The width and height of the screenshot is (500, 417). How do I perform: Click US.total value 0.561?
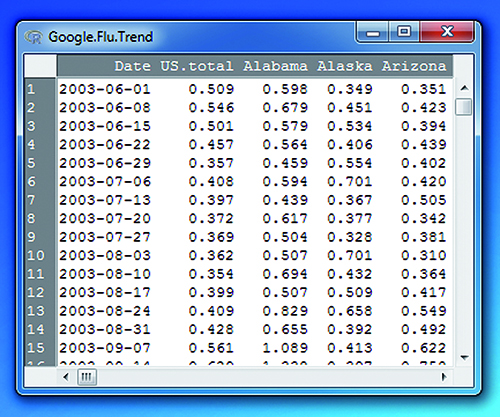pos(211,348)
